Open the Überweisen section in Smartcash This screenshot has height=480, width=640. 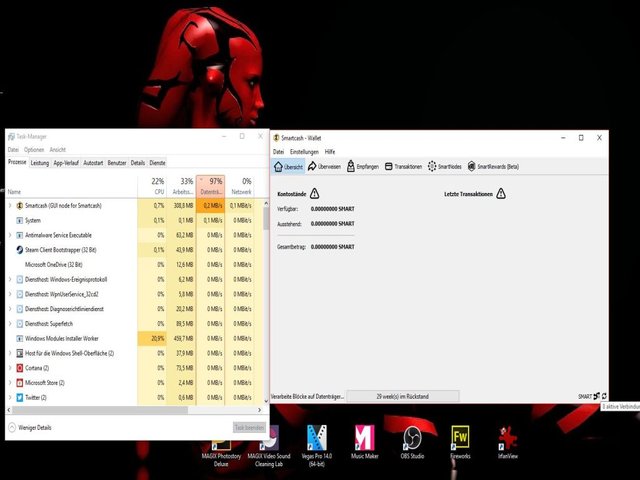[x=324, y=167]
